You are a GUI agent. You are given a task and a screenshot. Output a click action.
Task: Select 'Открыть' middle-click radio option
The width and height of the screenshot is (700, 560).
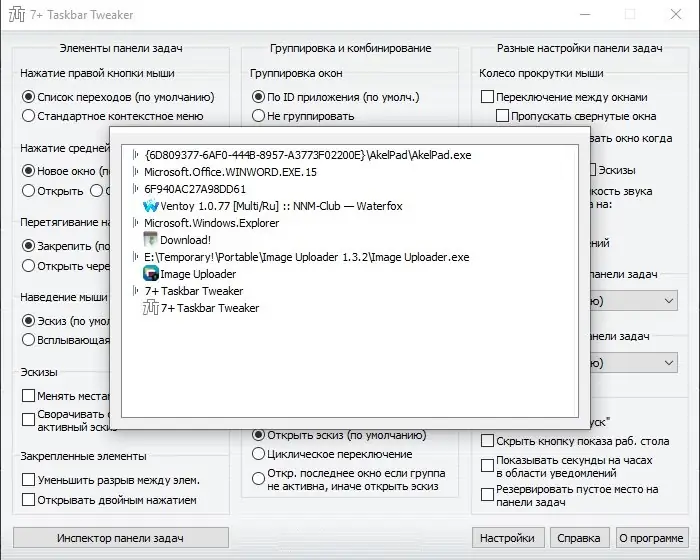pyautogui.click(x=28, y=191)
